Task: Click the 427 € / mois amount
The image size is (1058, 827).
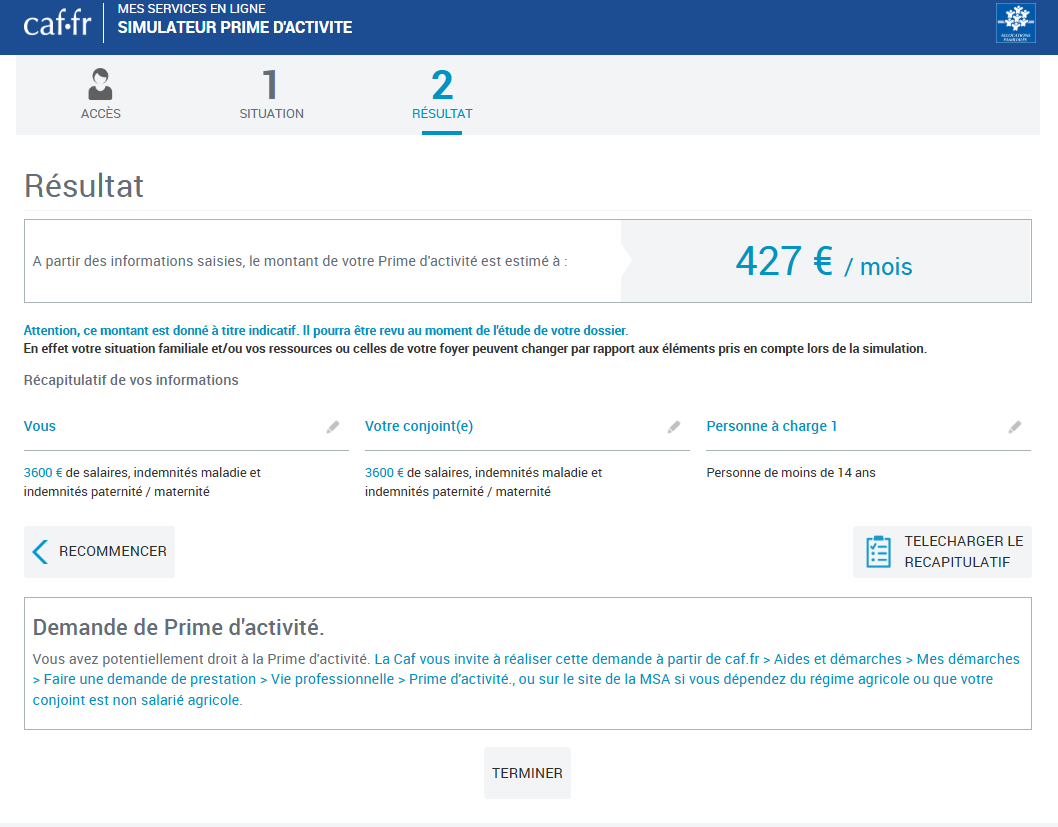Action: point(824,262)
